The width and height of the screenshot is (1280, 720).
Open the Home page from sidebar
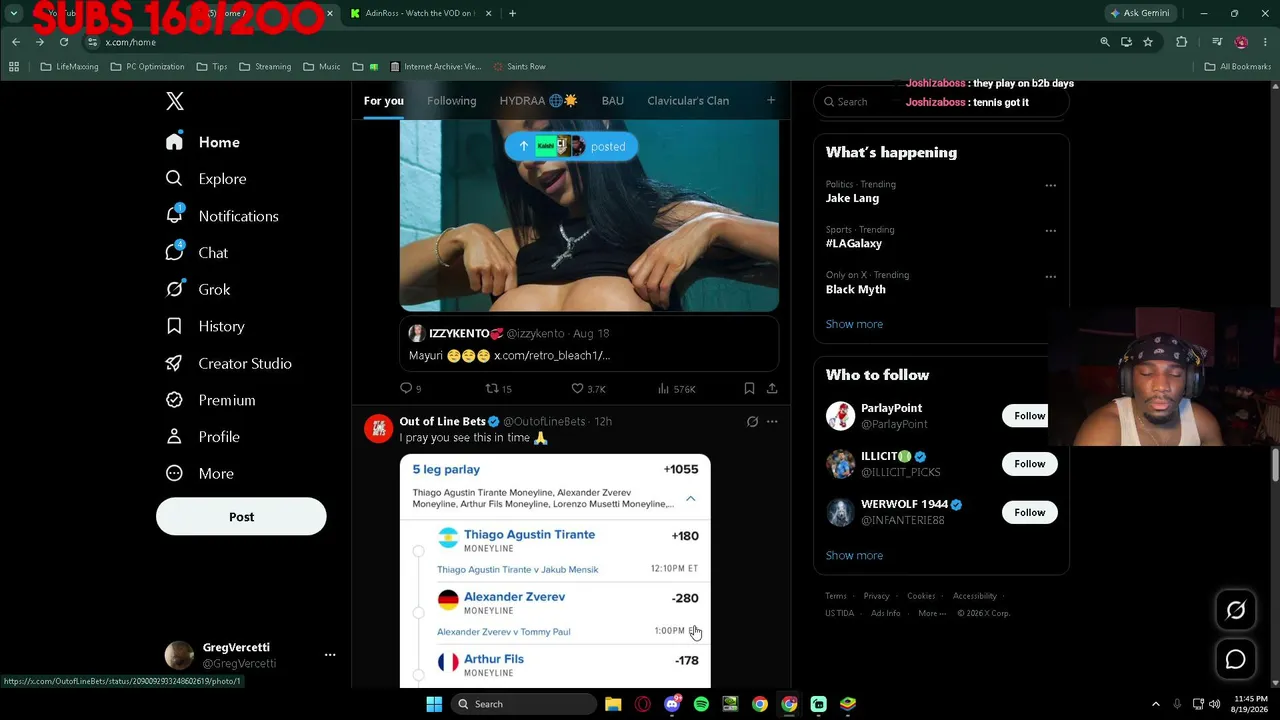[x=203, y=142]
